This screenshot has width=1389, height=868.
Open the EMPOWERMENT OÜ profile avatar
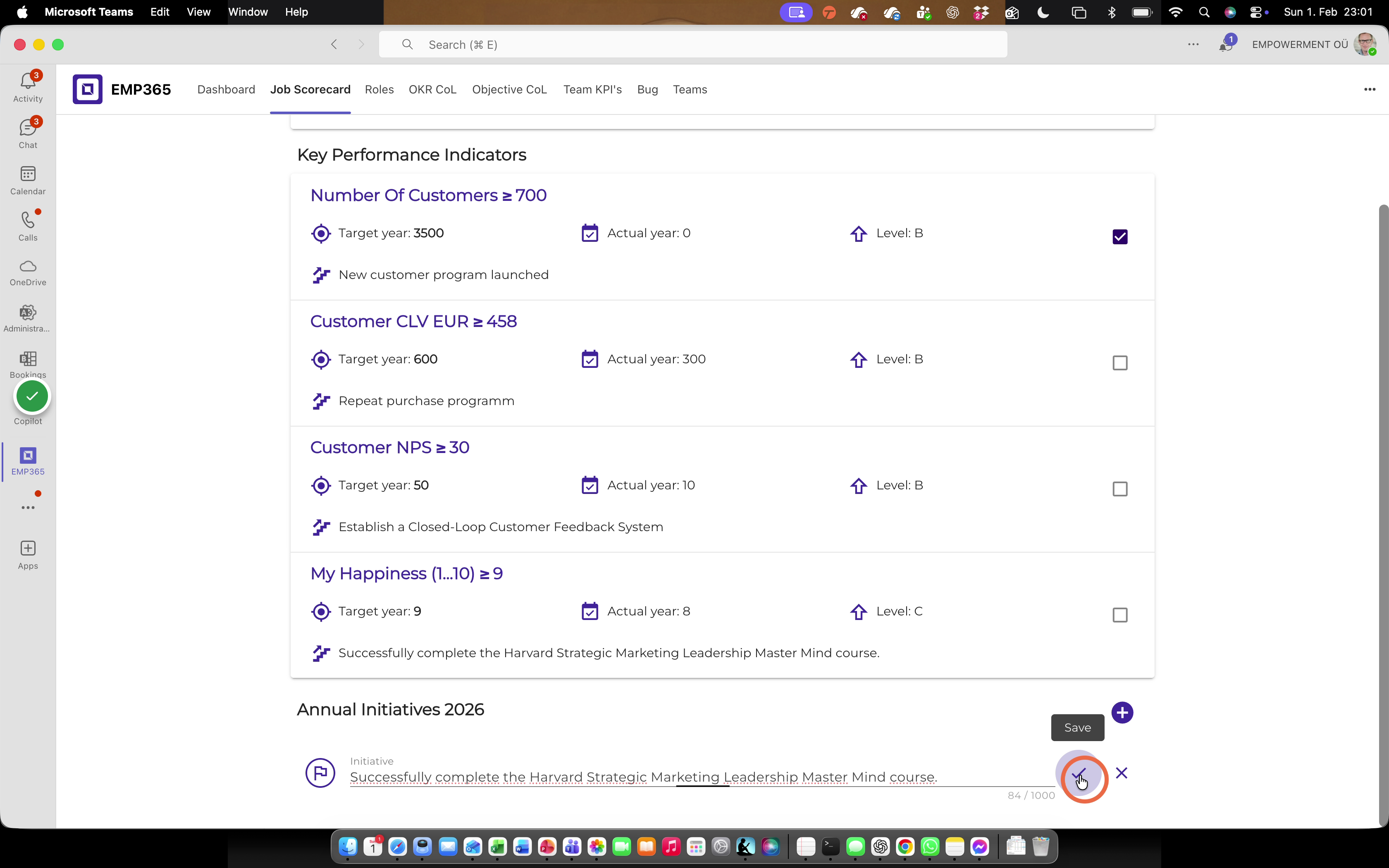point(1365,44)
